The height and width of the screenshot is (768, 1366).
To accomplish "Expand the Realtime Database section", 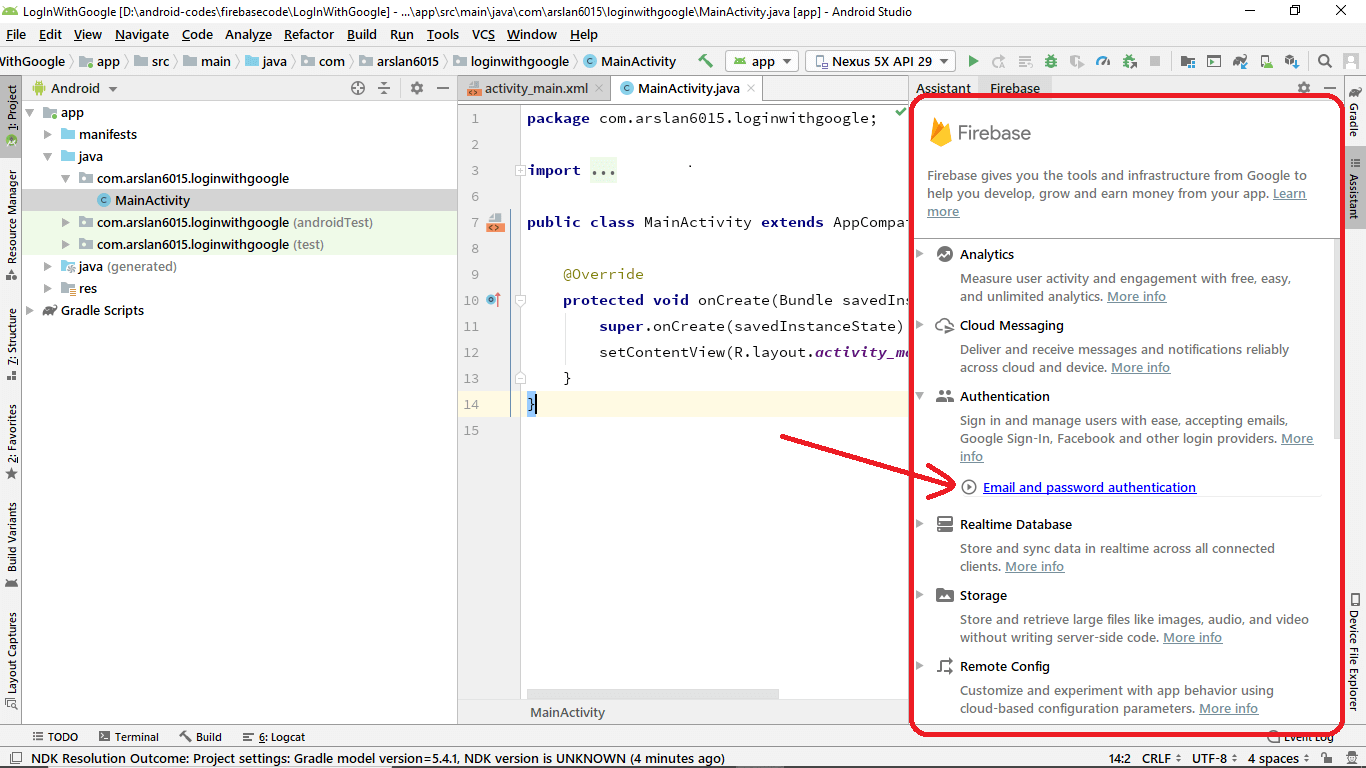I will point(920,524).
